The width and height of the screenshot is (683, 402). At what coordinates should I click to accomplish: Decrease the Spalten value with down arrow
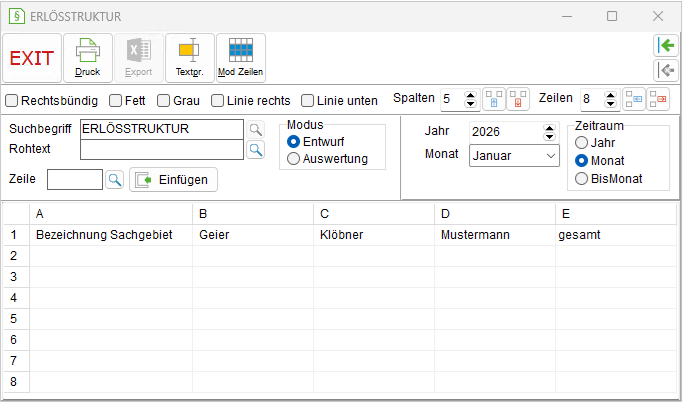point(470,104)
